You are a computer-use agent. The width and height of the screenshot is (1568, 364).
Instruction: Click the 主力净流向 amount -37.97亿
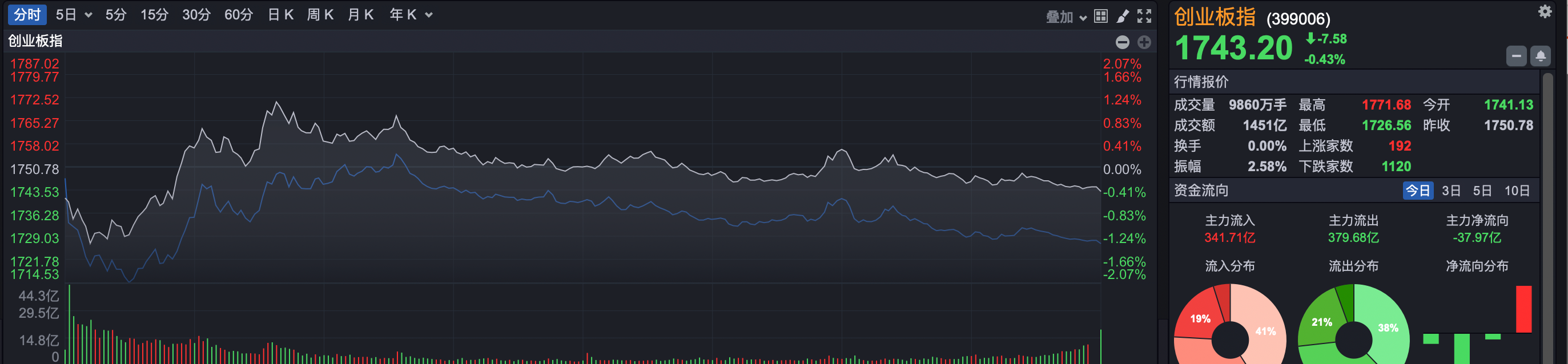[x=1477, y=237]
